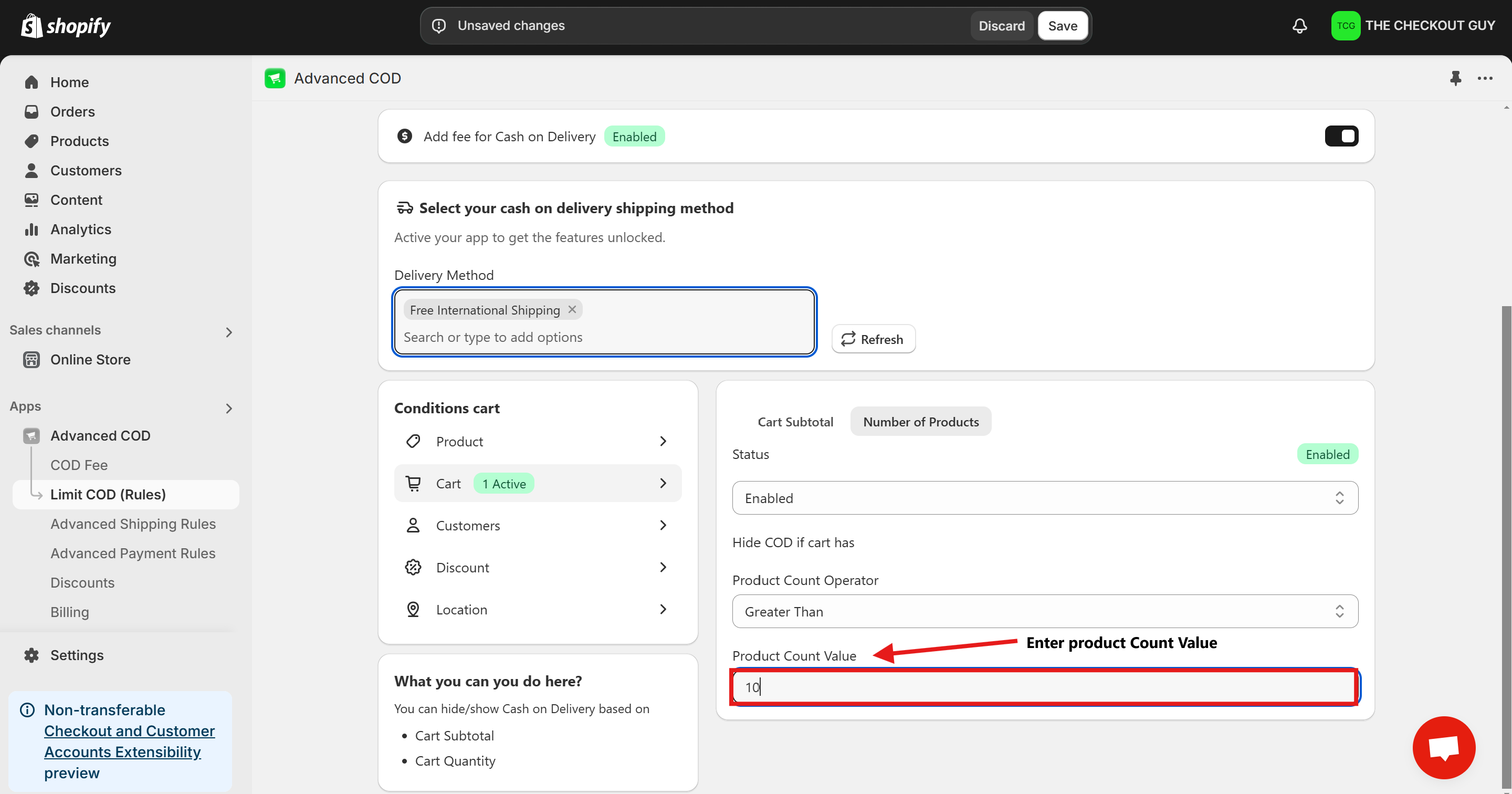This screenshot has width=1512, height=794.
Task: Open the live chat bubble
Action: click(1443, 747)
